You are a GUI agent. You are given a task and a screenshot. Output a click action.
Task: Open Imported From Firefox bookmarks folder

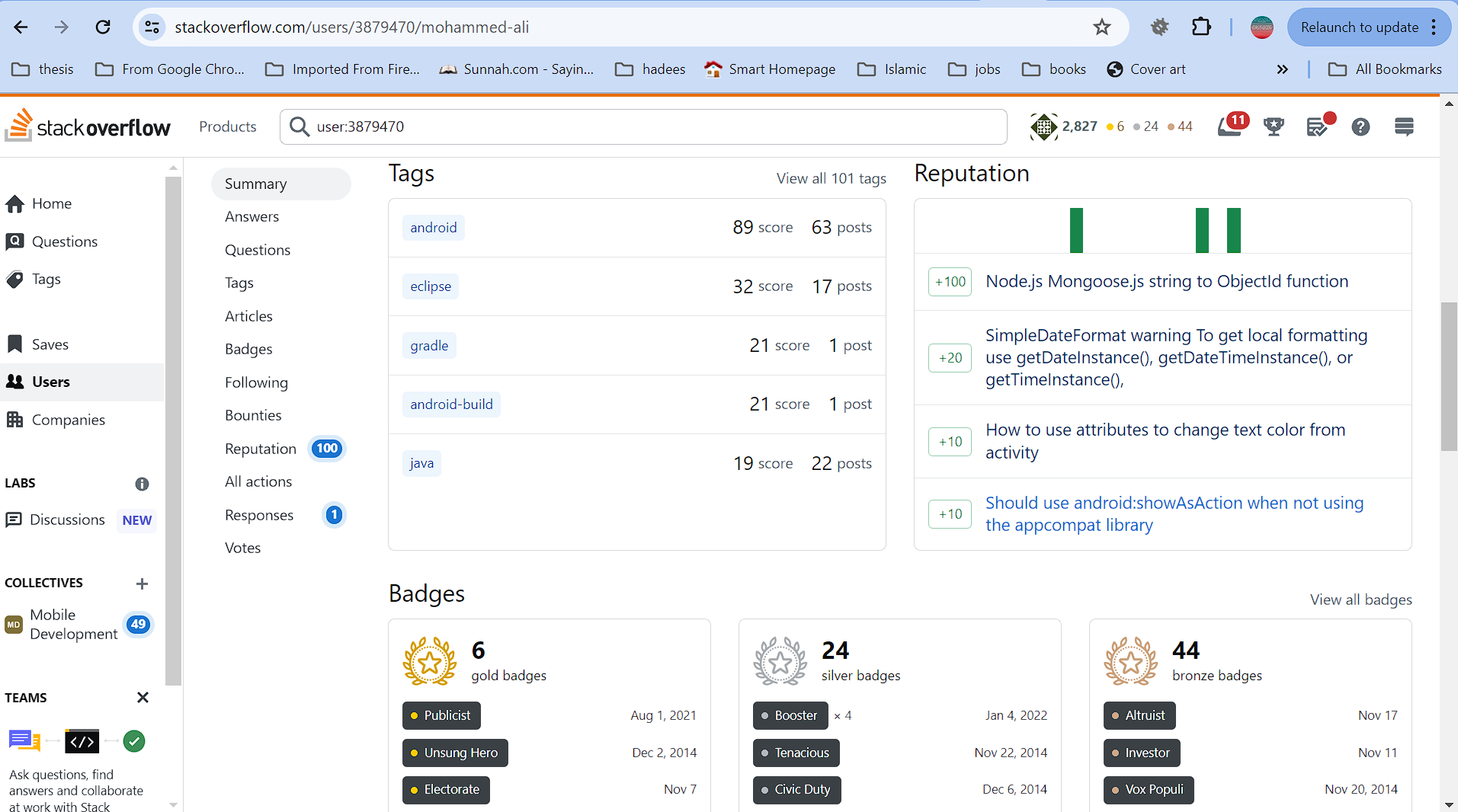click(x=342, y=69)
